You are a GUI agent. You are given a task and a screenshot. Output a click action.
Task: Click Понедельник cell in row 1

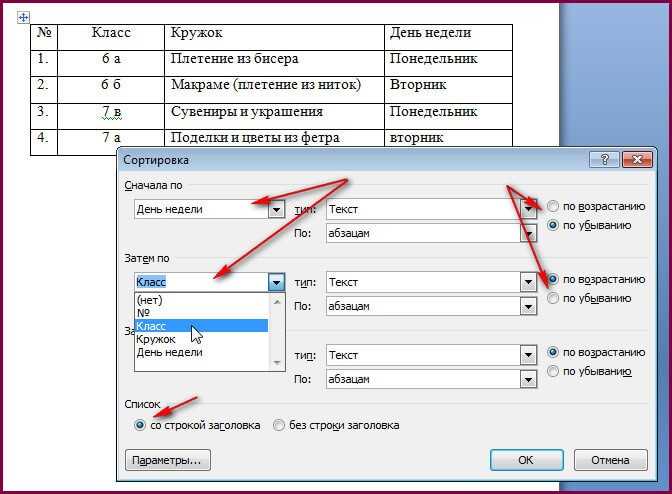tap(448, 63)
